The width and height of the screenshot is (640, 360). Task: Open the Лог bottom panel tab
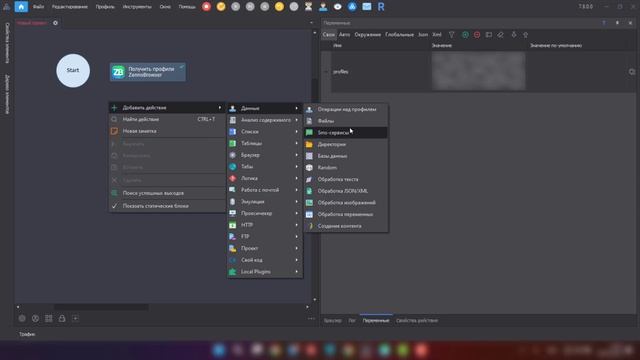pos(352,321)
